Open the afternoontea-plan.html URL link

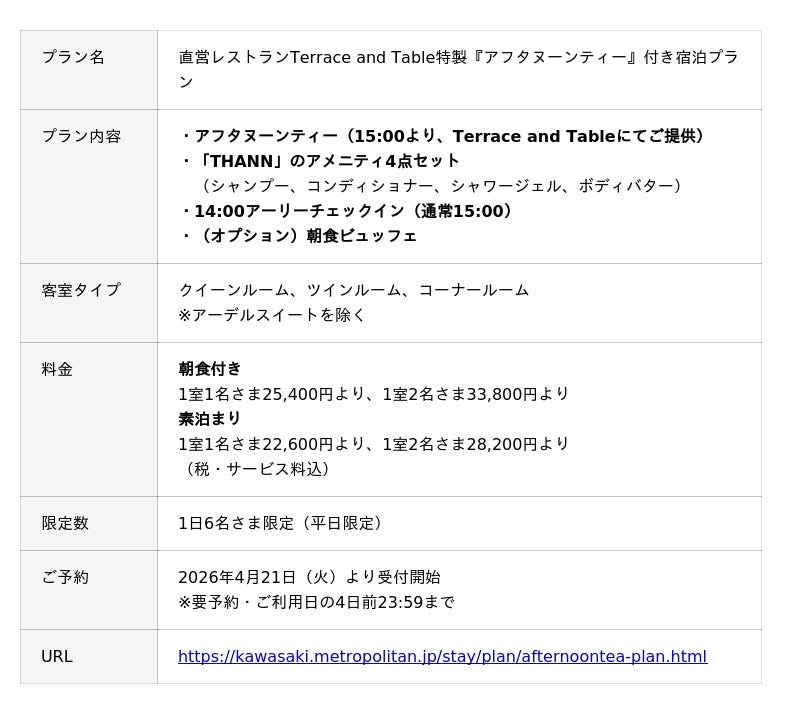tap(442, 657)
